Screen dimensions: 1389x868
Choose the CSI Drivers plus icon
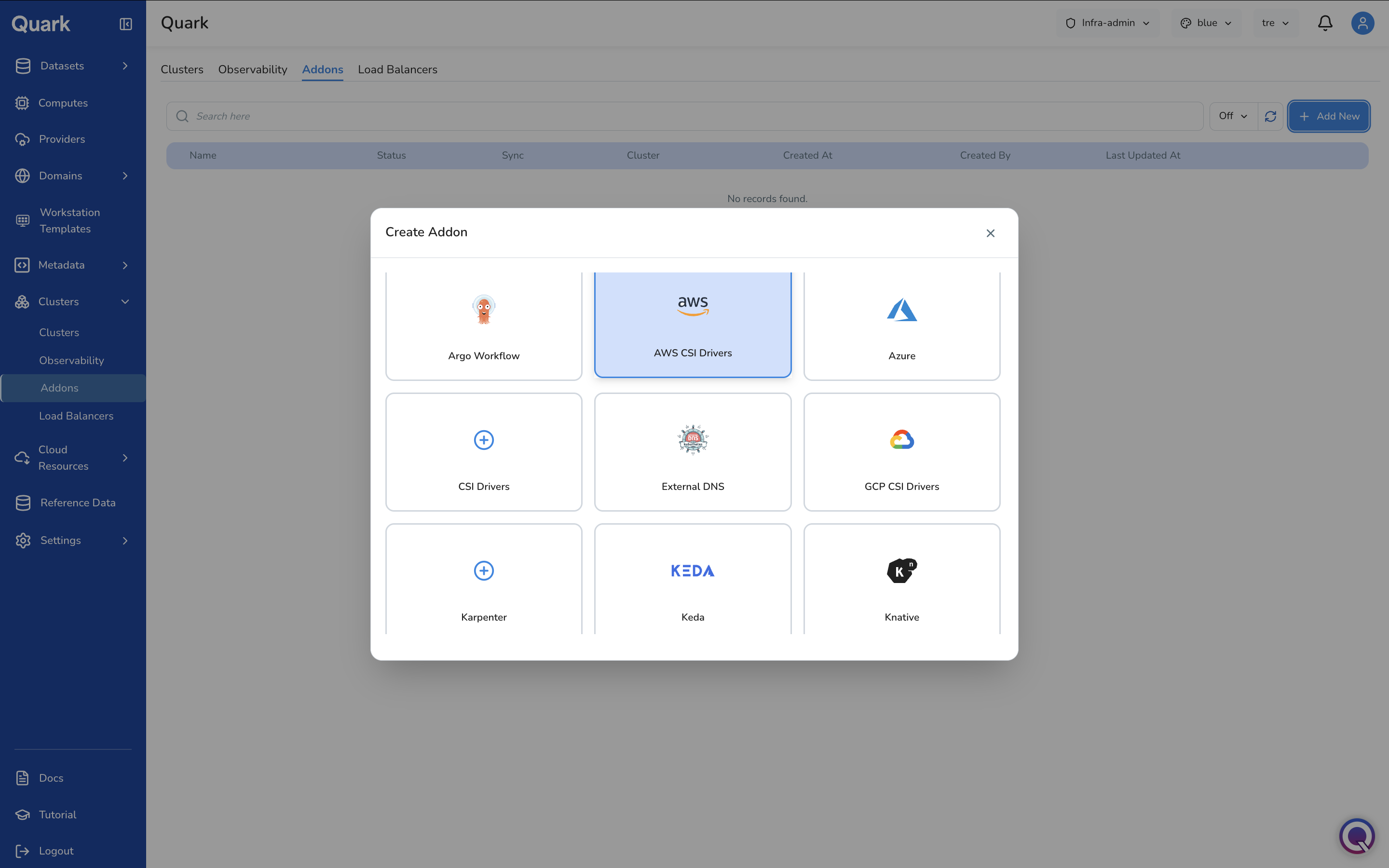(x=484, y=440)
